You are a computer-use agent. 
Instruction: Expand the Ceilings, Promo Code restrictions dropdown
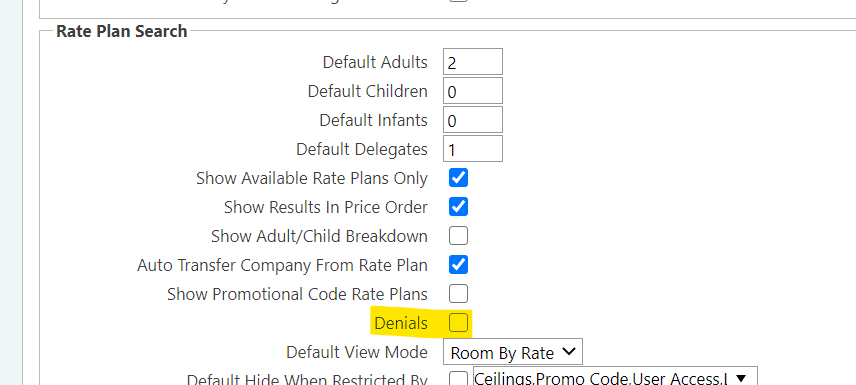coord(615,378)
